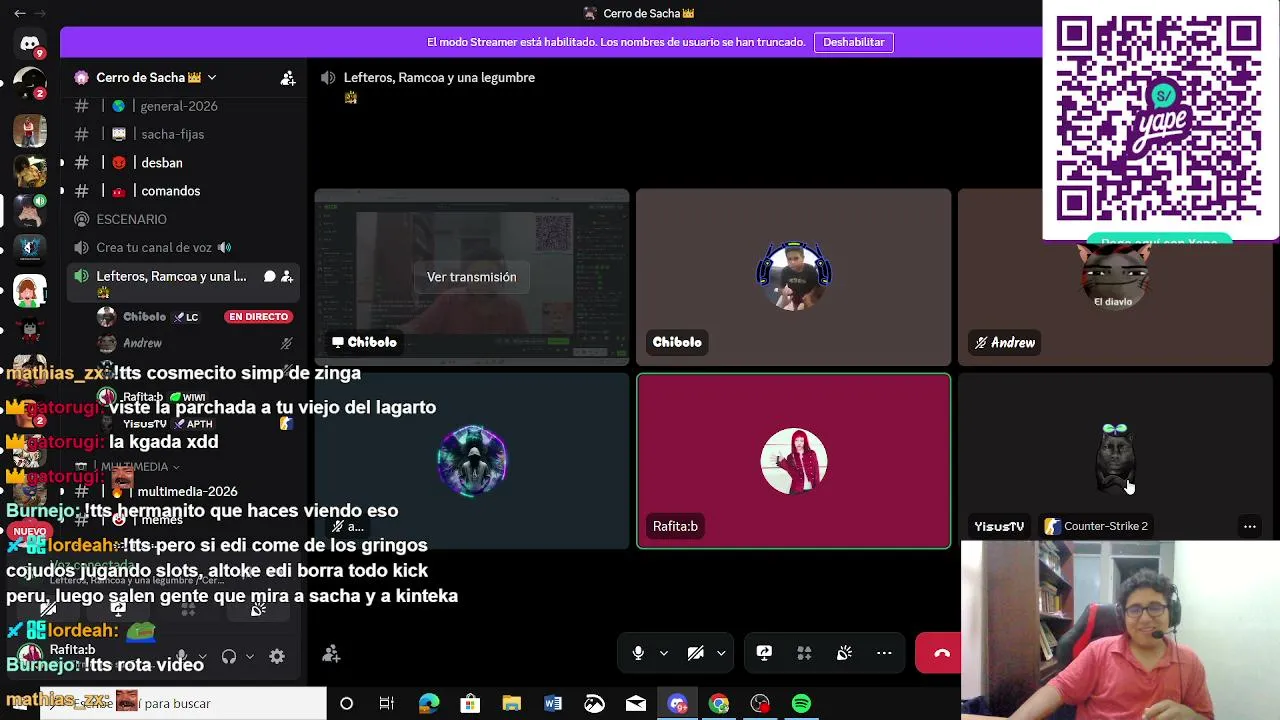1280x720 pixels.
Task: Open chat of Lefteros voice channel
Action: [x=269, y=276]
